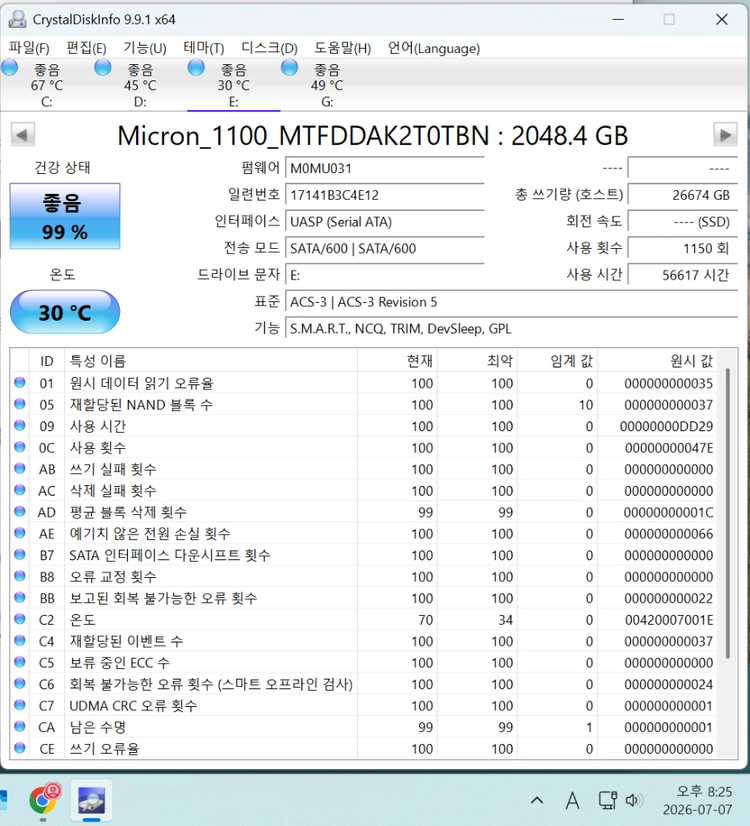The width and height of the screenshot is (750, 826).
Task: Go to next disk with right arrow
Action: pyautogui.click(x=725, y=135)
